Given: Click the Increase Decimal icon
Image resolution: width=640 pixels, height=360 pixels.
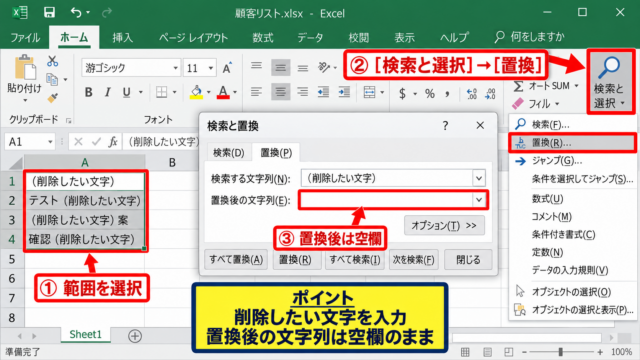Looking at the screenshot, I should [472, 94].
